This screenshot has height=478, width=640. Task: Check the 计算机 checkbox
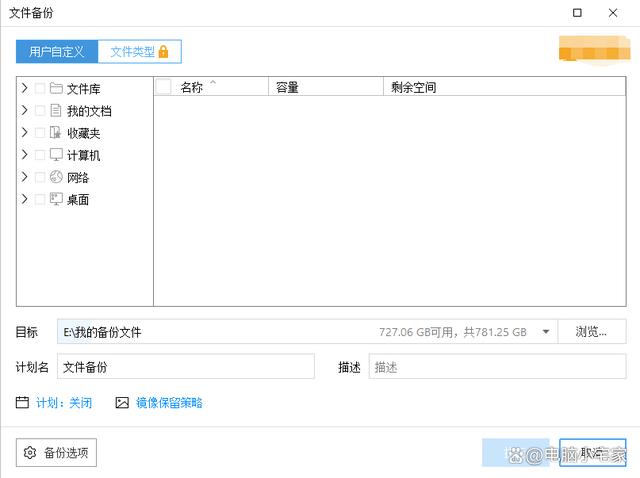(40, 155)
